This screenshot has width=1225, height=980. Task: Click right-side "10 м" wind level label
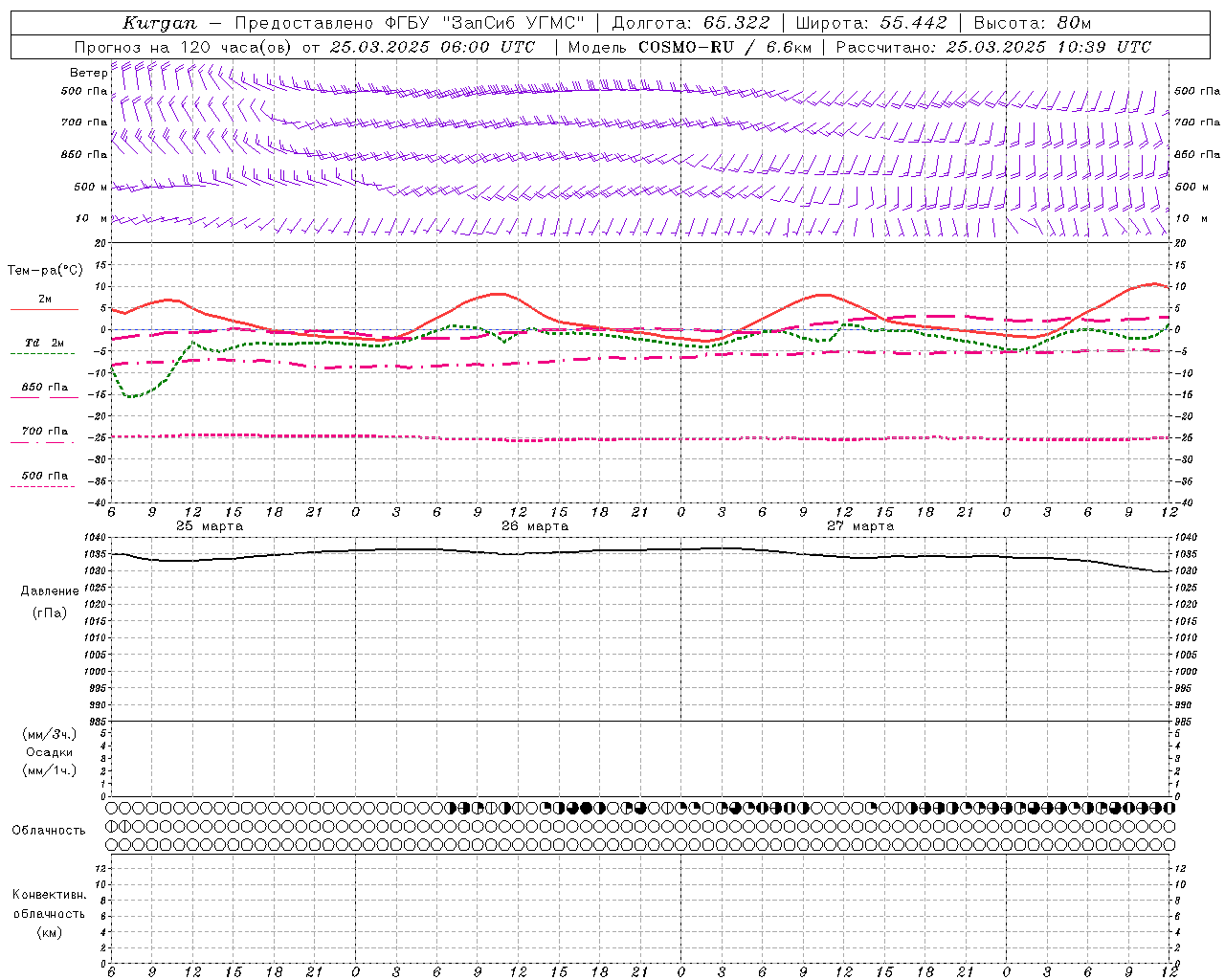pyautogui.click(x=1191, y=218)
